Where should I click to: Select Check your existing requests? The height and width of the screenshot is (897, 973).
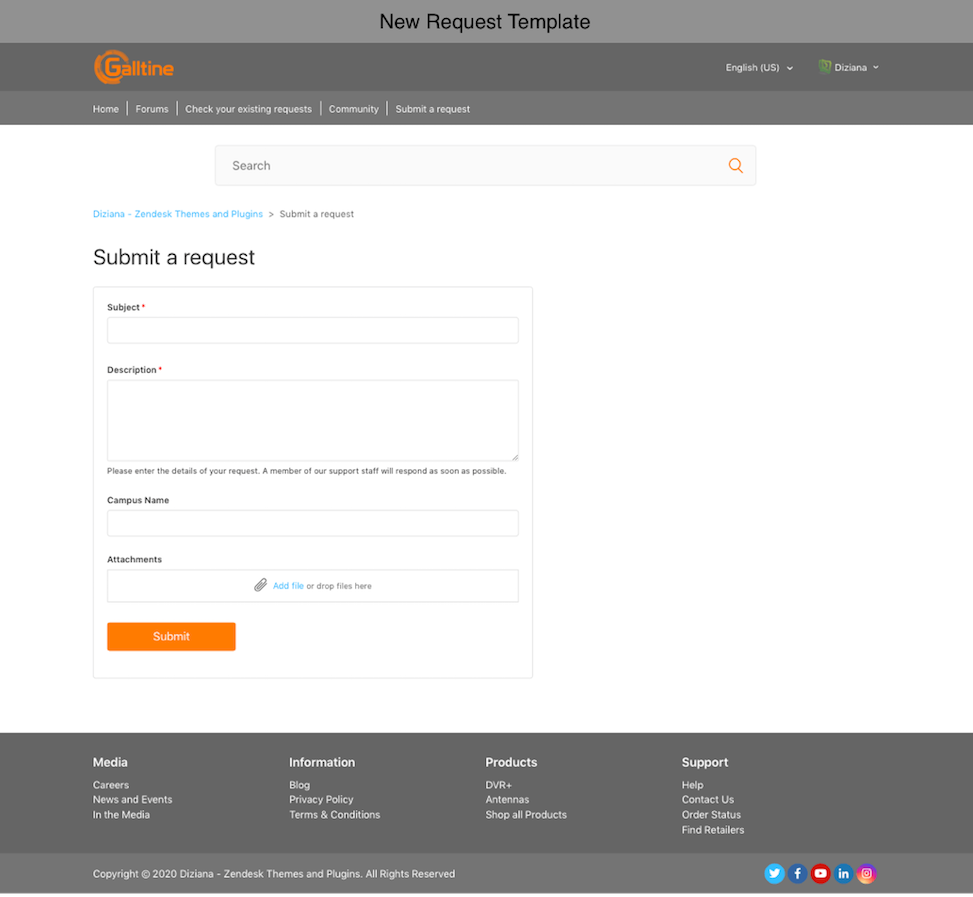pos(248,109)
